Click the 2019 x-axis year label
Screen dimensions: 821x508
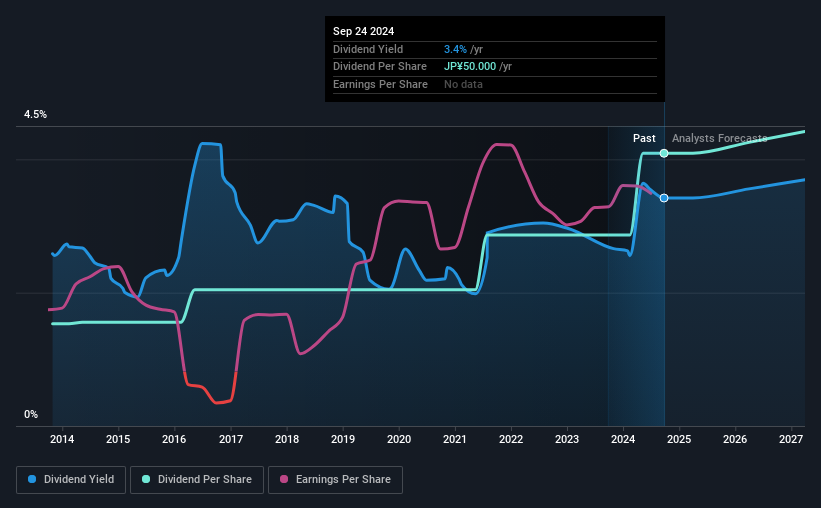click(343, 439)
